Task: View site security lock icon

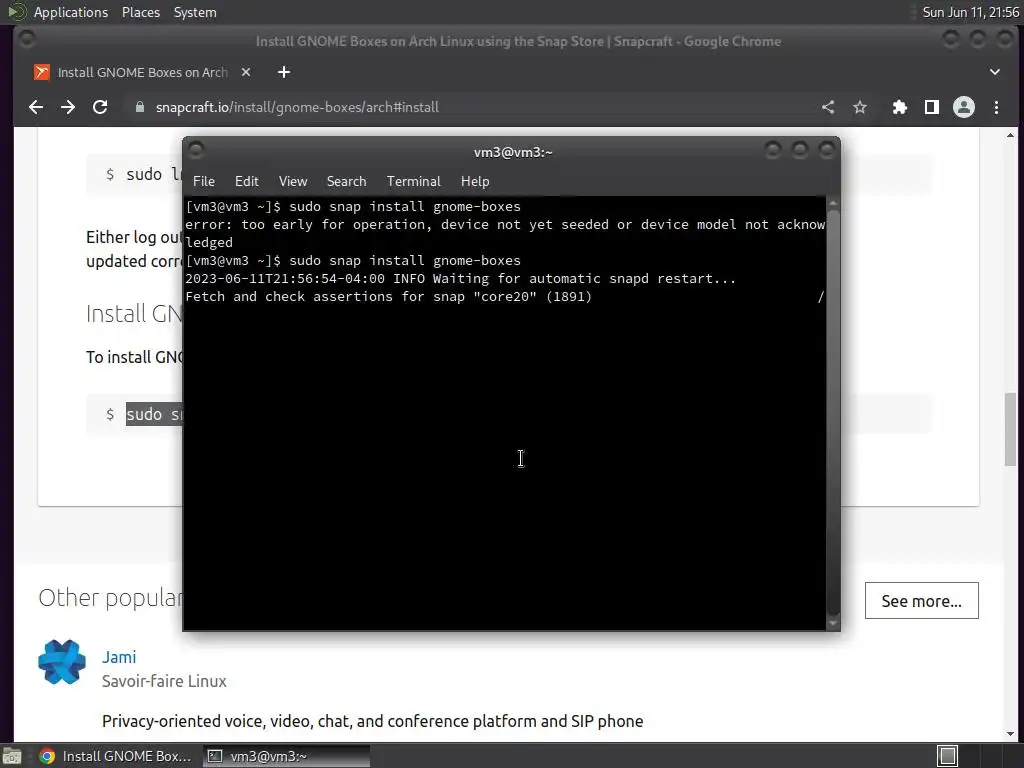Action: [x=139, y=107]
